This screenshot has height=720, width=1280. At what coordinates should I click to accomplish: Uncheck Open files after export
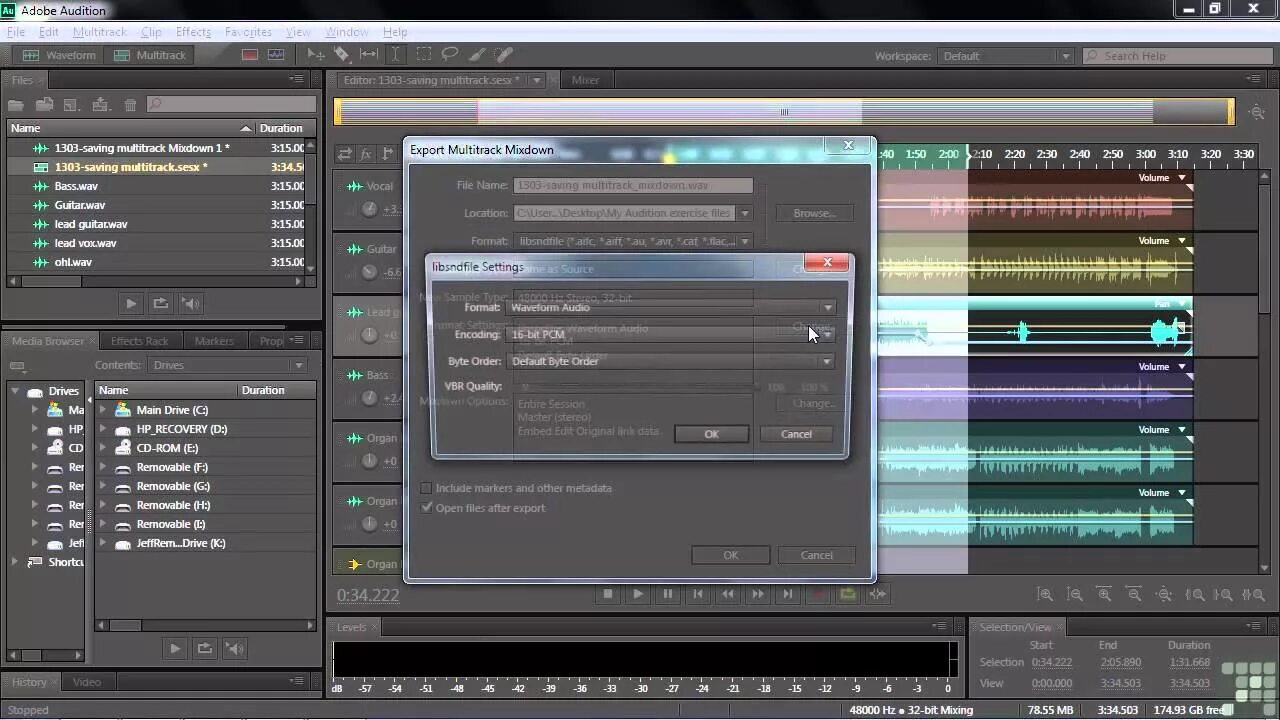click(x=426, y=508)
